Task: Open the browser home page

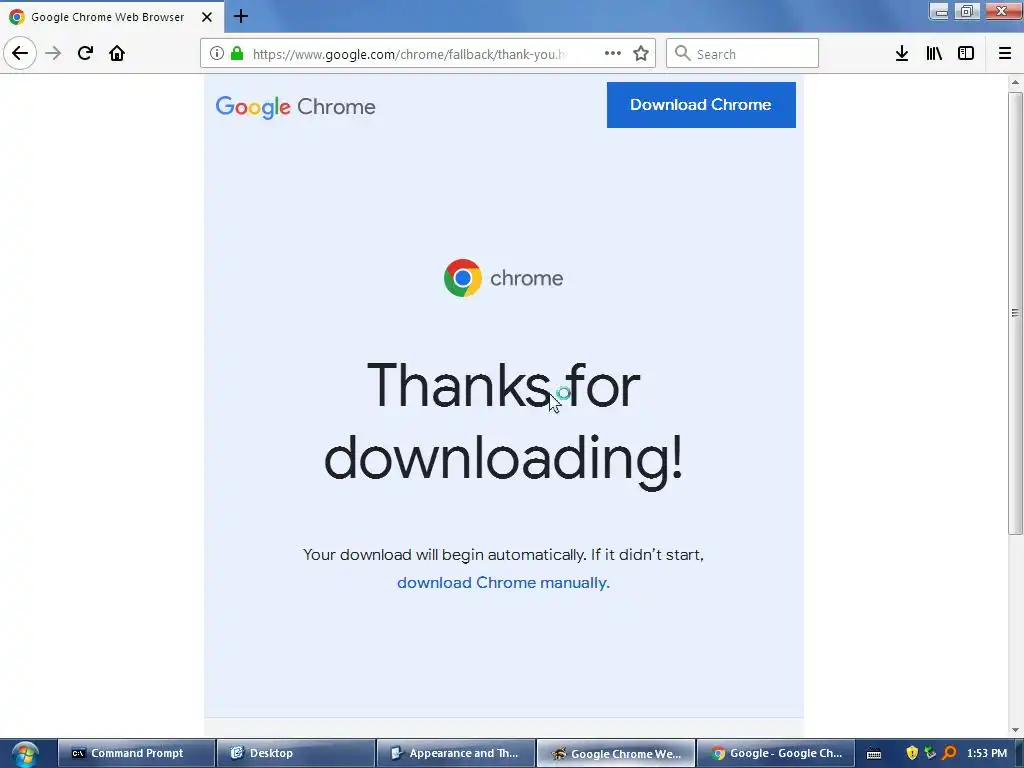Action: click(x=117, y=53)
